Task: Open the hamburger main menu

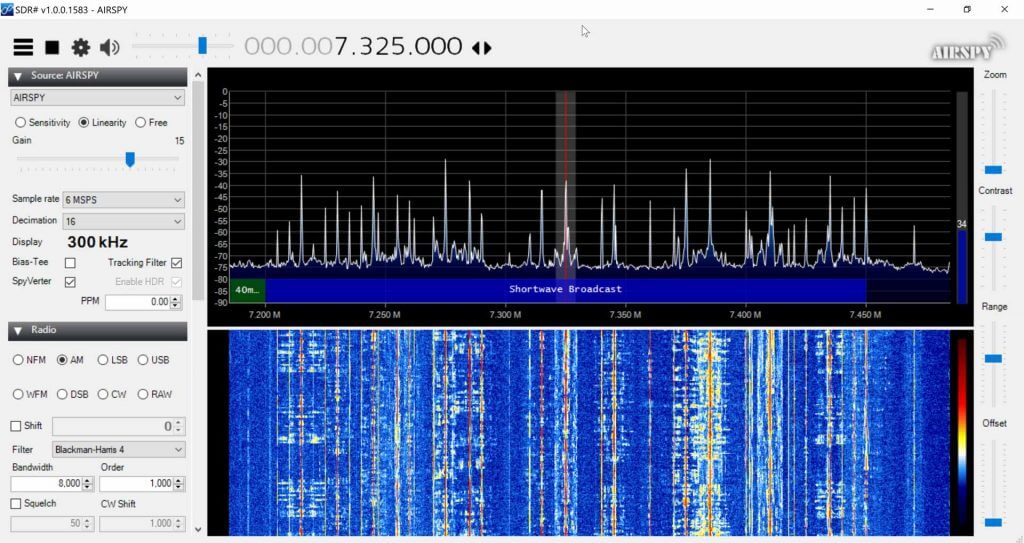Action: 23,47
